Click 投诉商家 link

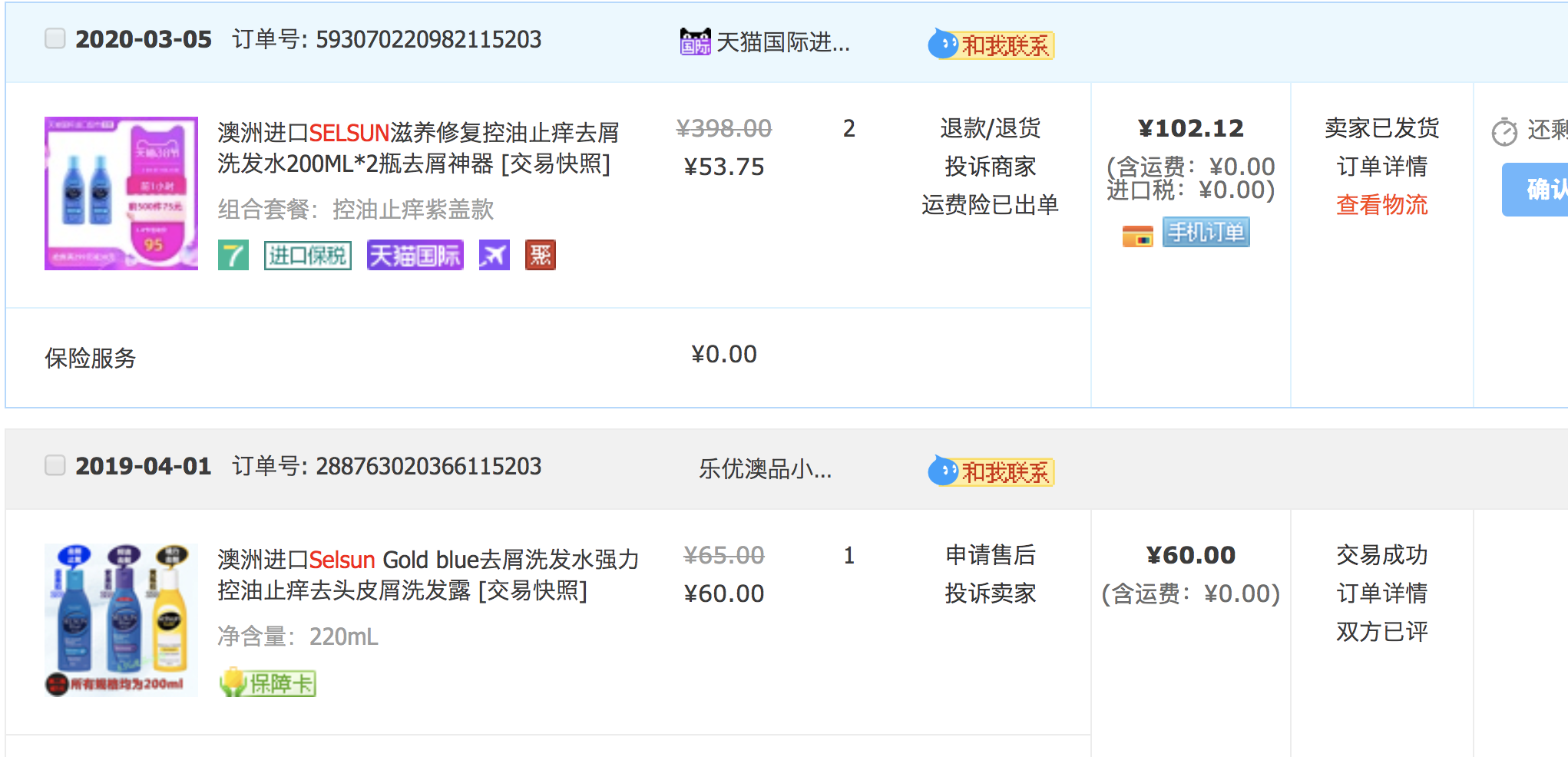pyautogui.click(x=991, y=166)
